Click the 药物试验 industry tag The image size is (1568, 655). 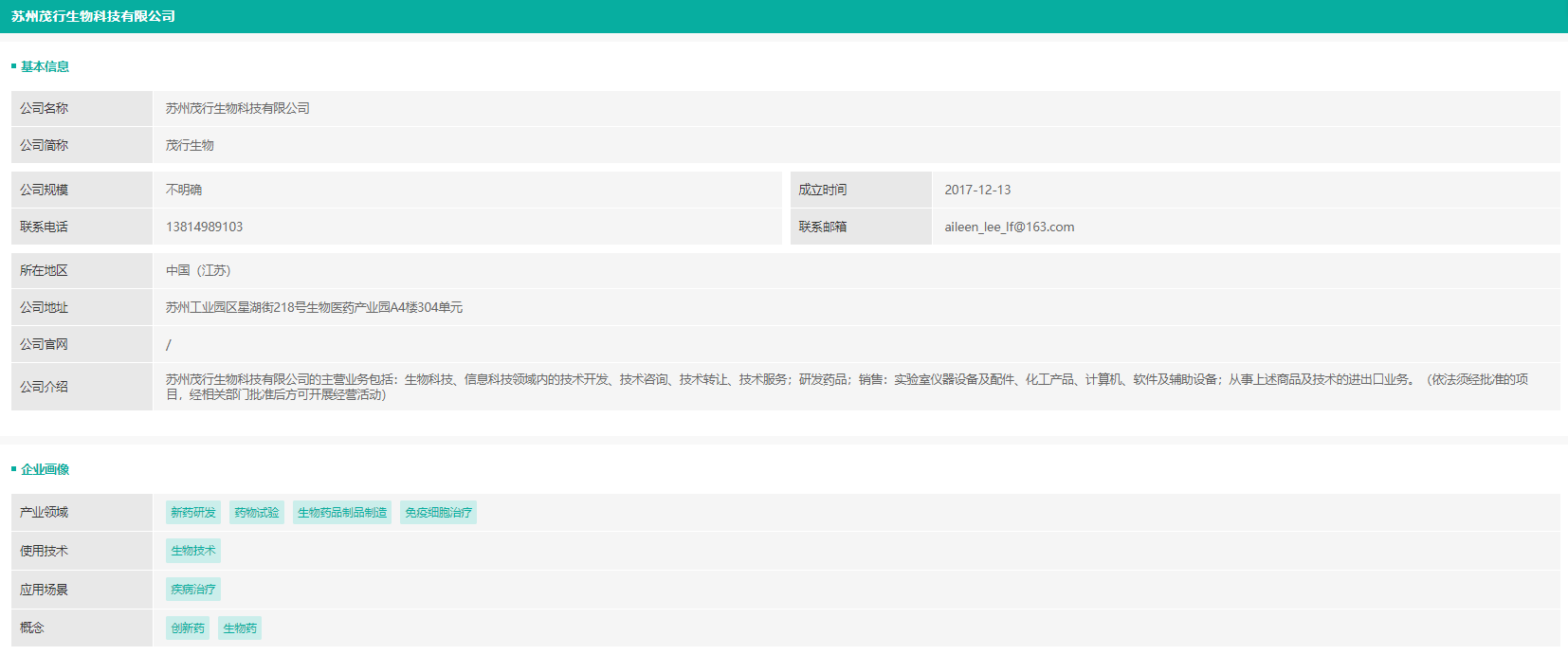[257, 513]
